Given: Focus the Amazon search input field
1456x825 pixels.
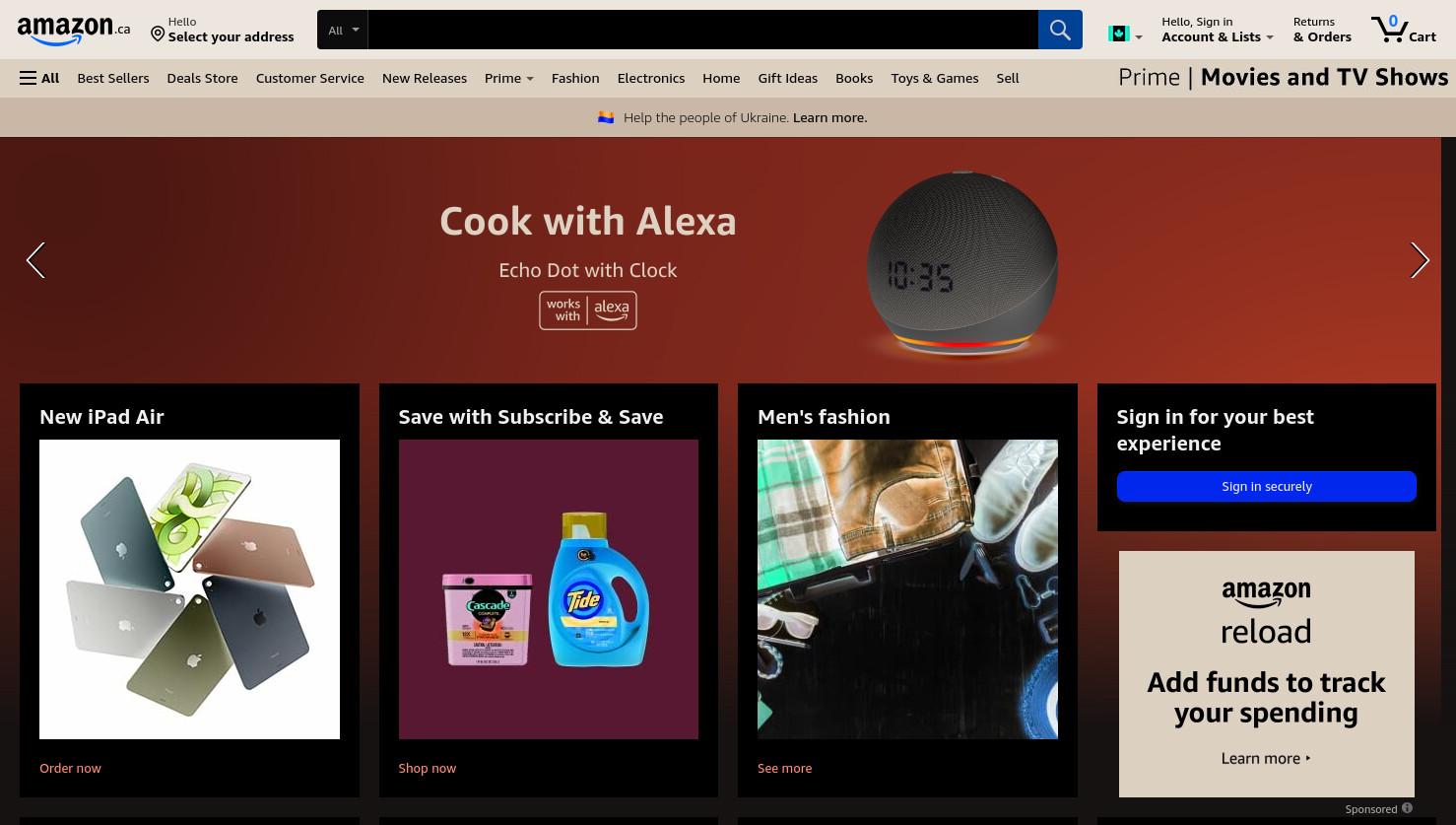Looking at the screenshot, I should pyautogui.click(x=703, y=30).
